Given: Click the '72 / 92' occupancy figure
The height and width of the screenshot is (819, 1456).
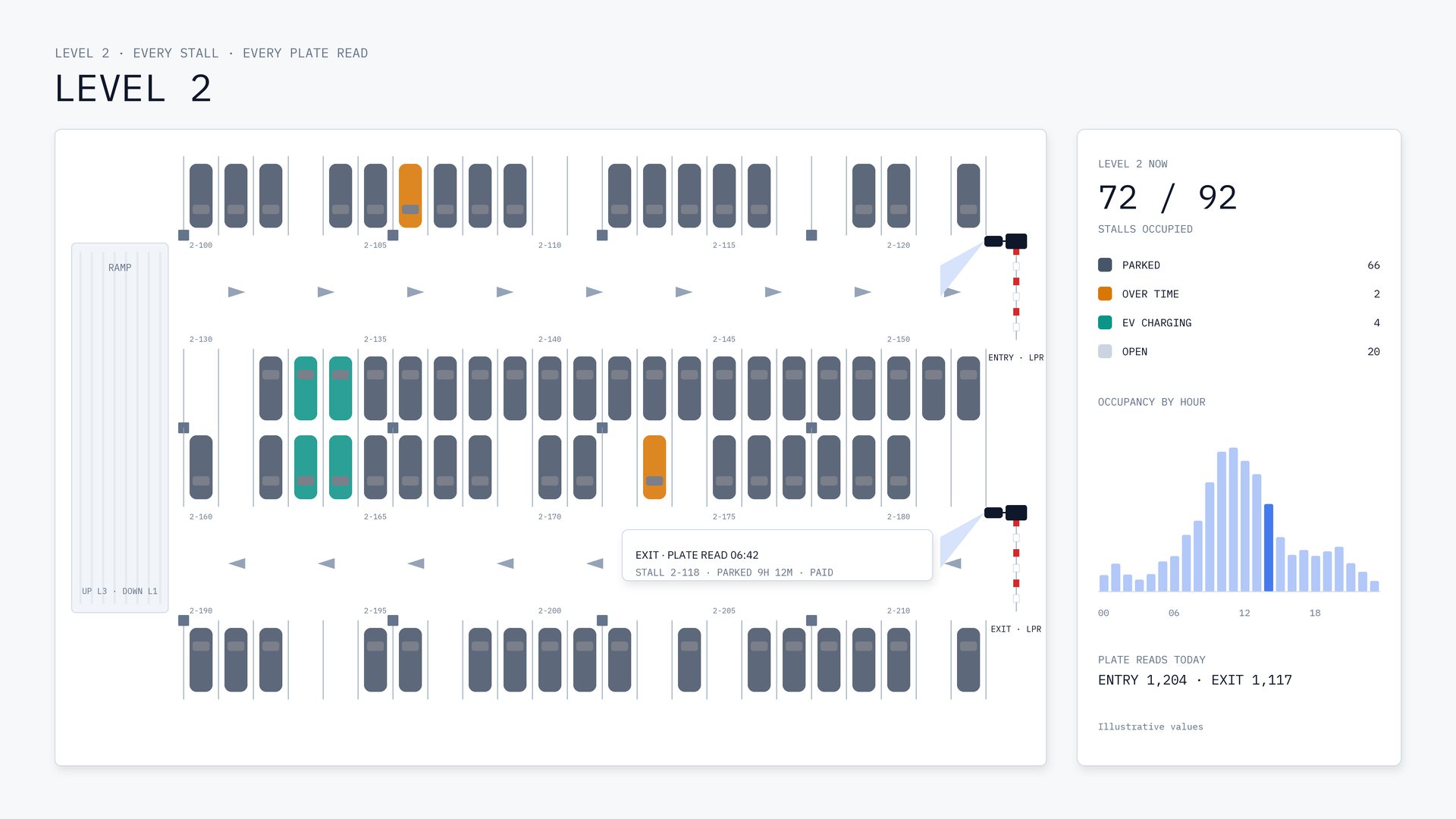Looking at the screenshot, I should [x=1167, y=198].
